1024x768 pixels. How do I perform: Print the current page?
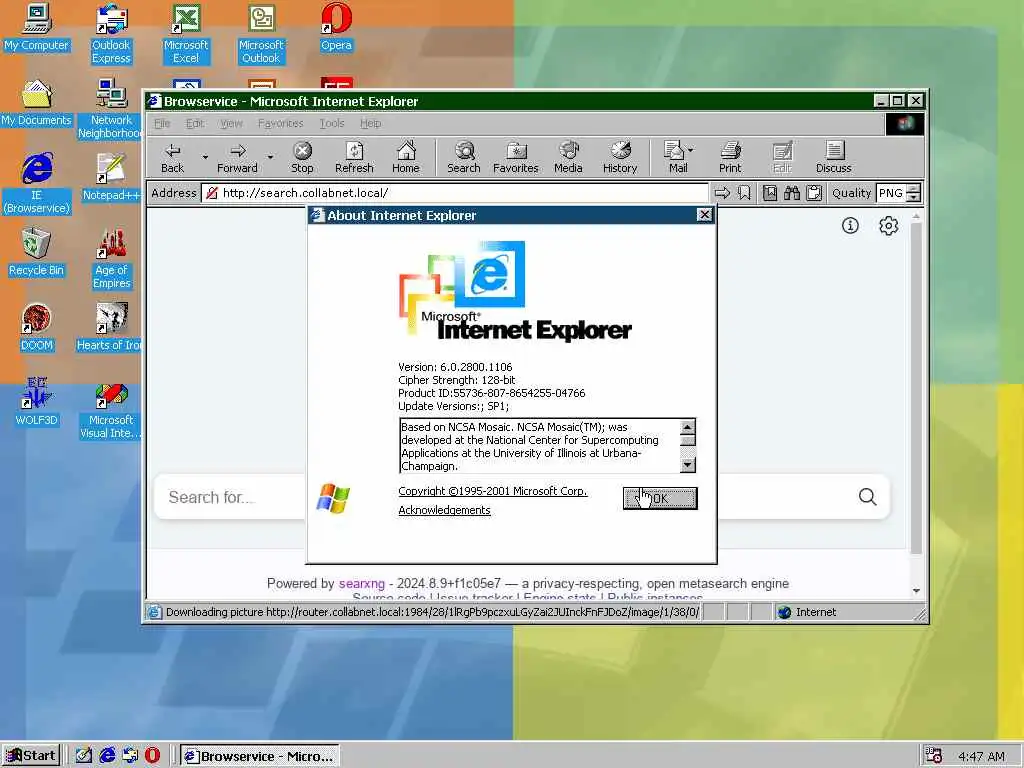730,157
